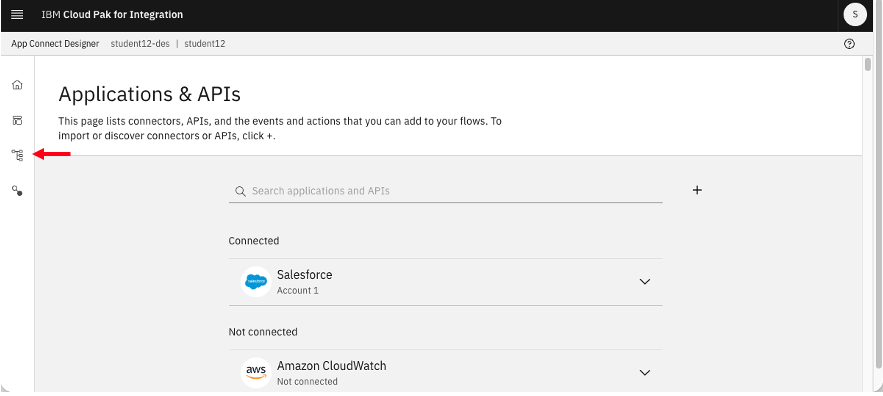This screenshot has width=883, height=396.
Task: Click IBM Cloud Pak for Integration title
Action: 112,15
